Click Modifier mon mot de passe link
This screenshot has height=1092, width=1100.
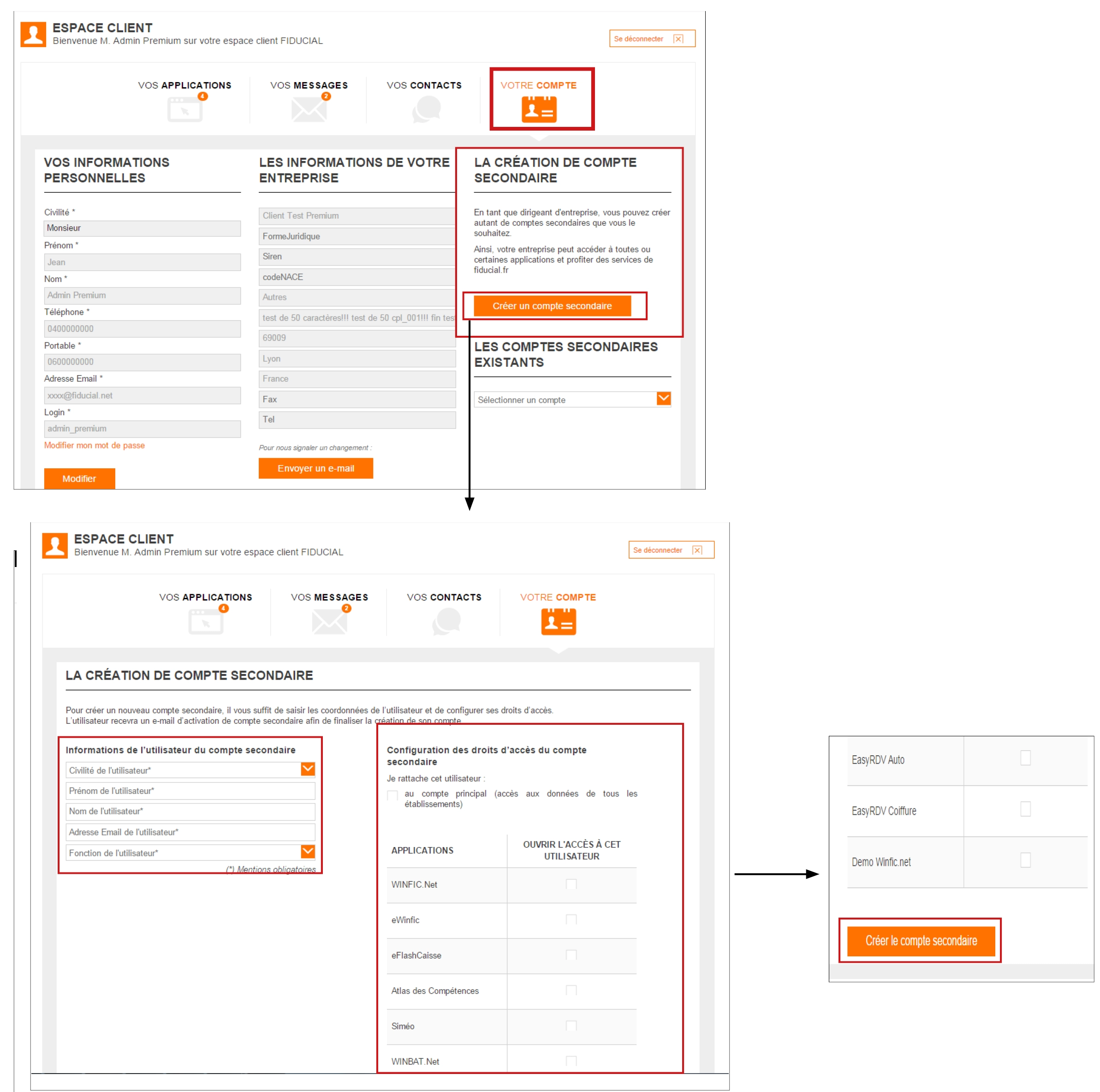pos(95,446)
